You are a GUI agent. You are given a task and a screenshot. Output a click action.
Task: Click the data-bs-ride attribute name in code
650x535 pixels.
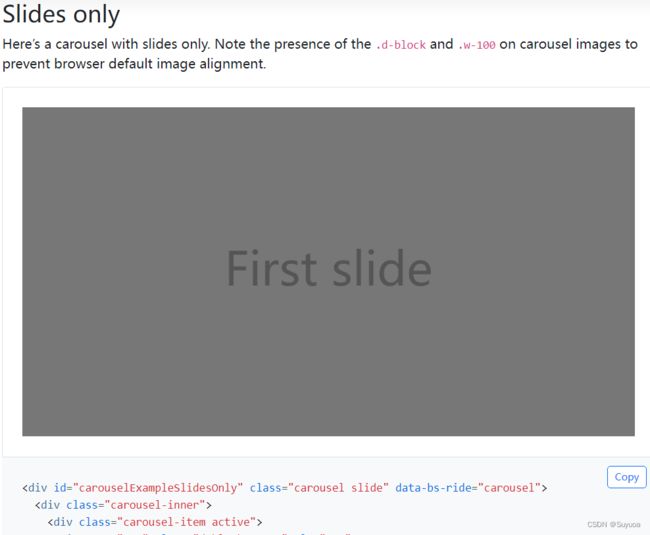click(433, 488)
